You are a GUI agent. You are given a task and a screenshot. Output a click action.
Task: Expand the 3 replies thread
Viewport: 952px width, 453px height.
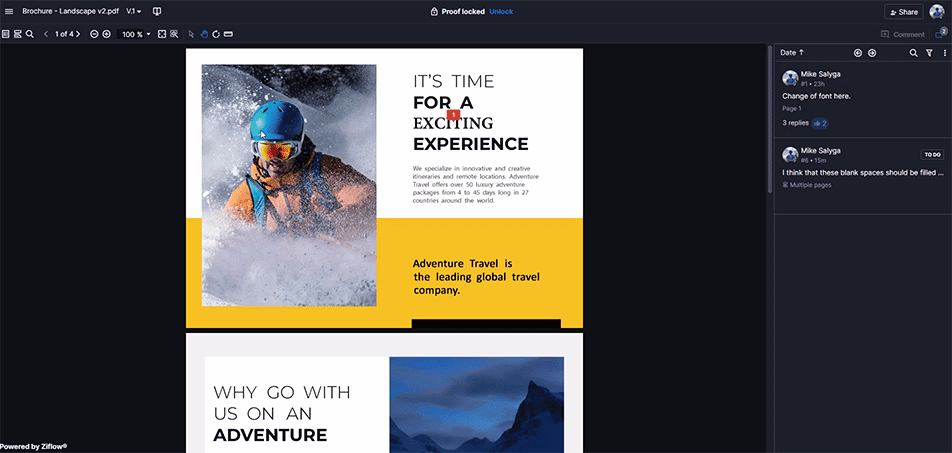pos(795,123)
